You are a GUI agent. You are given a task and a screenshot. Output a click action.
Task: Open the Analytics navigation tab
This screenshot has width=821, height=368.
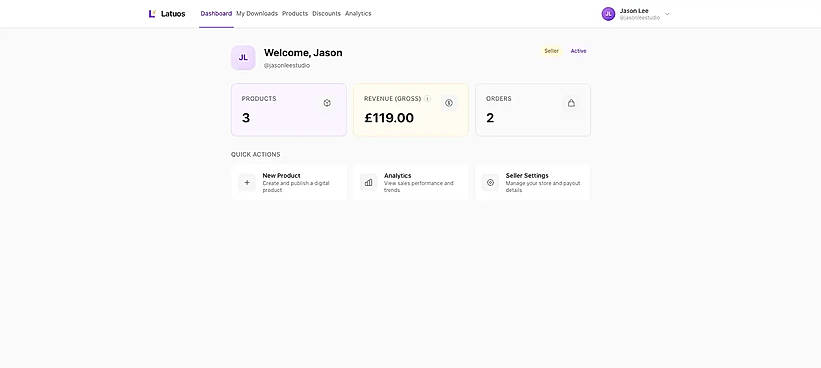click(358, 14)
